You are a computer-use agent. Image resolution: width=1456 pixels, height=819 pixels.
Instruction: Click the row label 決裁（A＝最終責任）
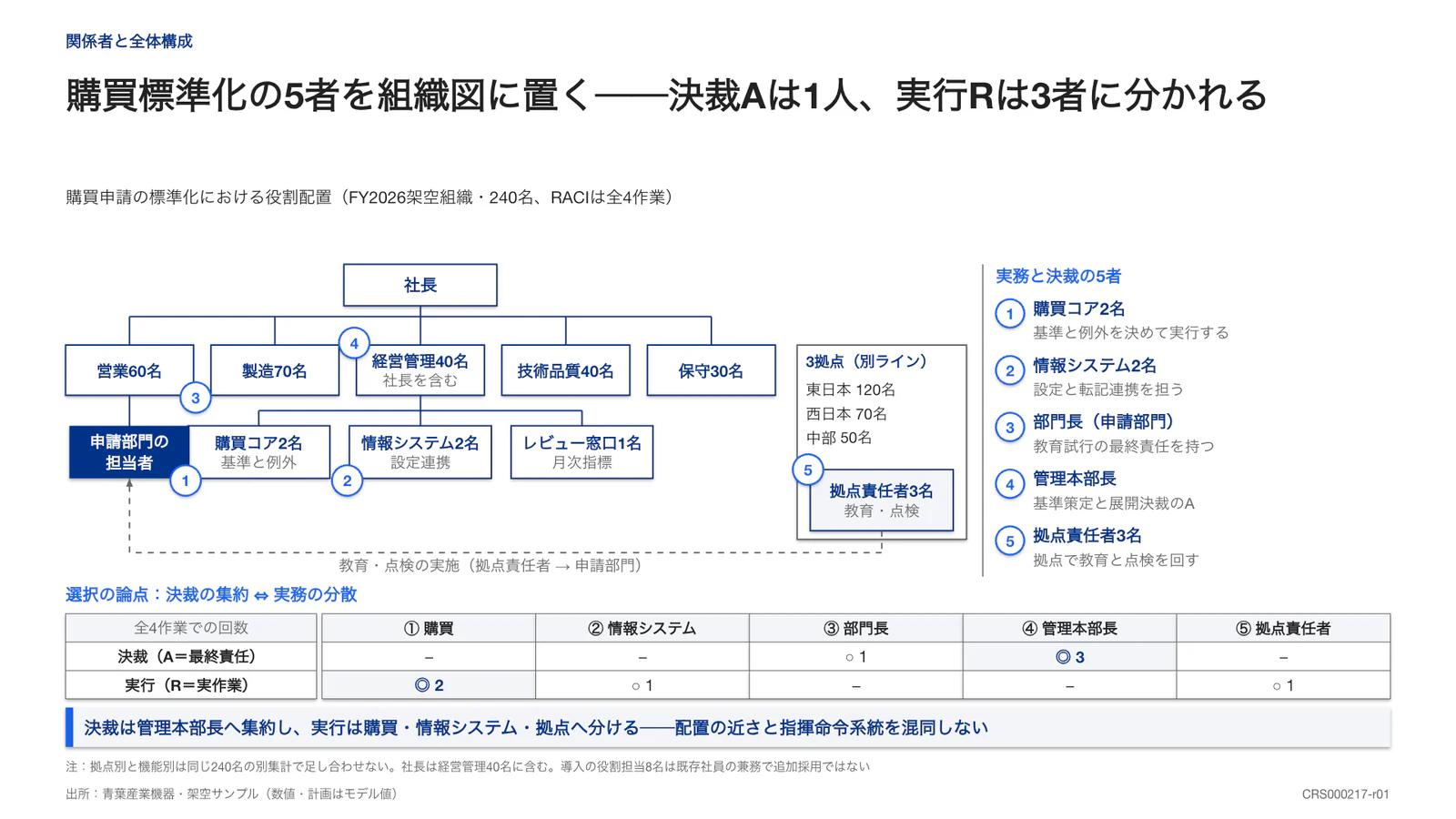[x=191, y=656]
